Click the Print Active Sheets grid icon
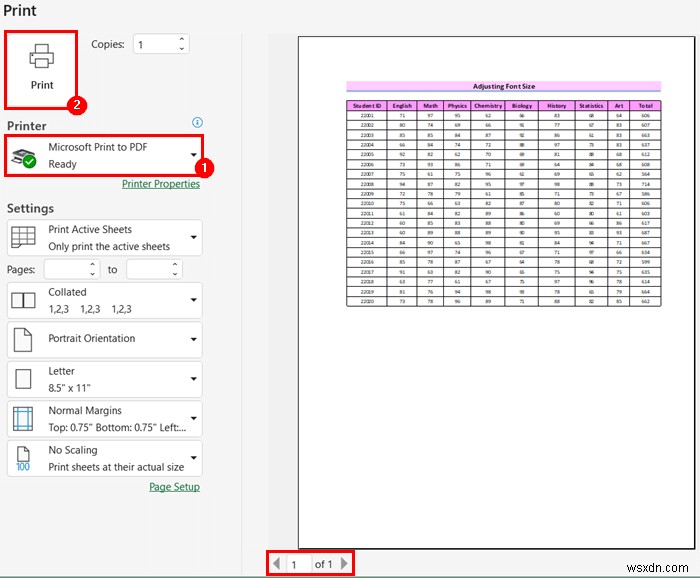The image size is (700, 578). 23,237
